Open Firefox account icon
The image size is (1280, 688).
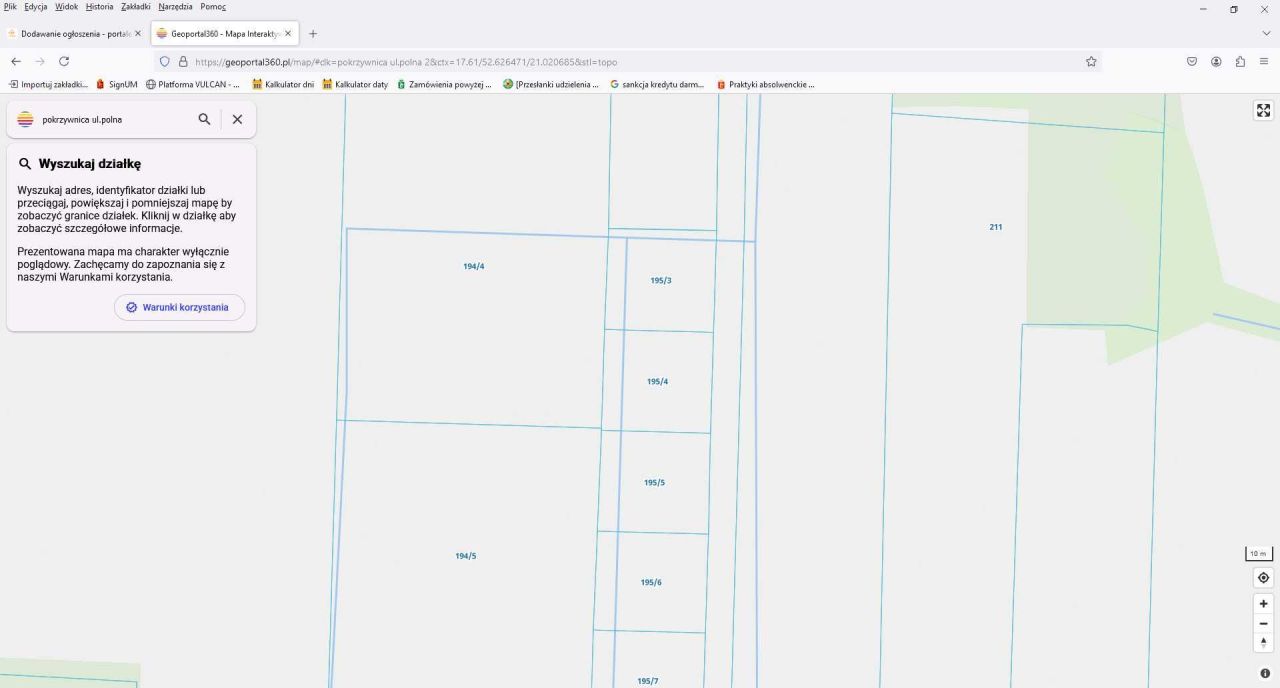1216,61
